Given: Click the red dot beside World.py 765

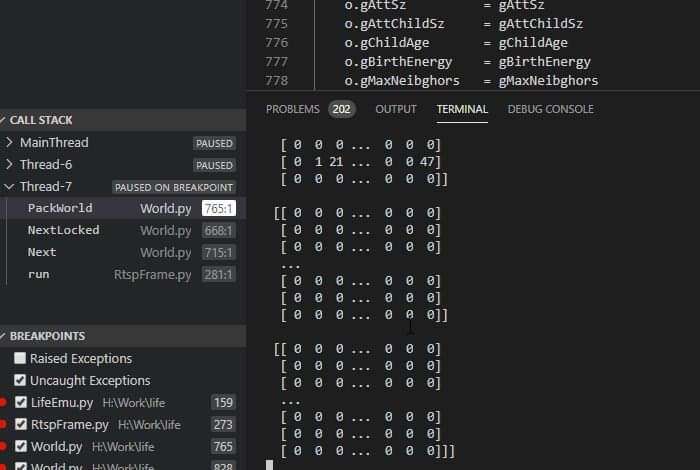Looking at the screenshot, I should point(4,447).
